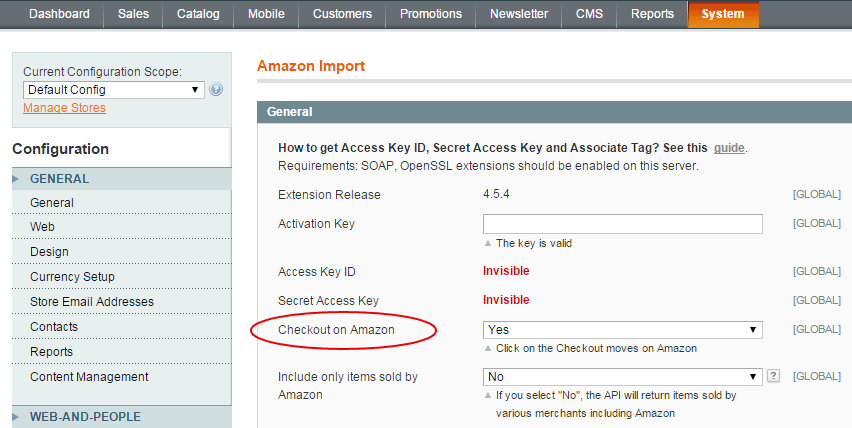Screen dimensions: 852x428
Task: Expand the GENERAL section arrow
Action: click(16, 179)
